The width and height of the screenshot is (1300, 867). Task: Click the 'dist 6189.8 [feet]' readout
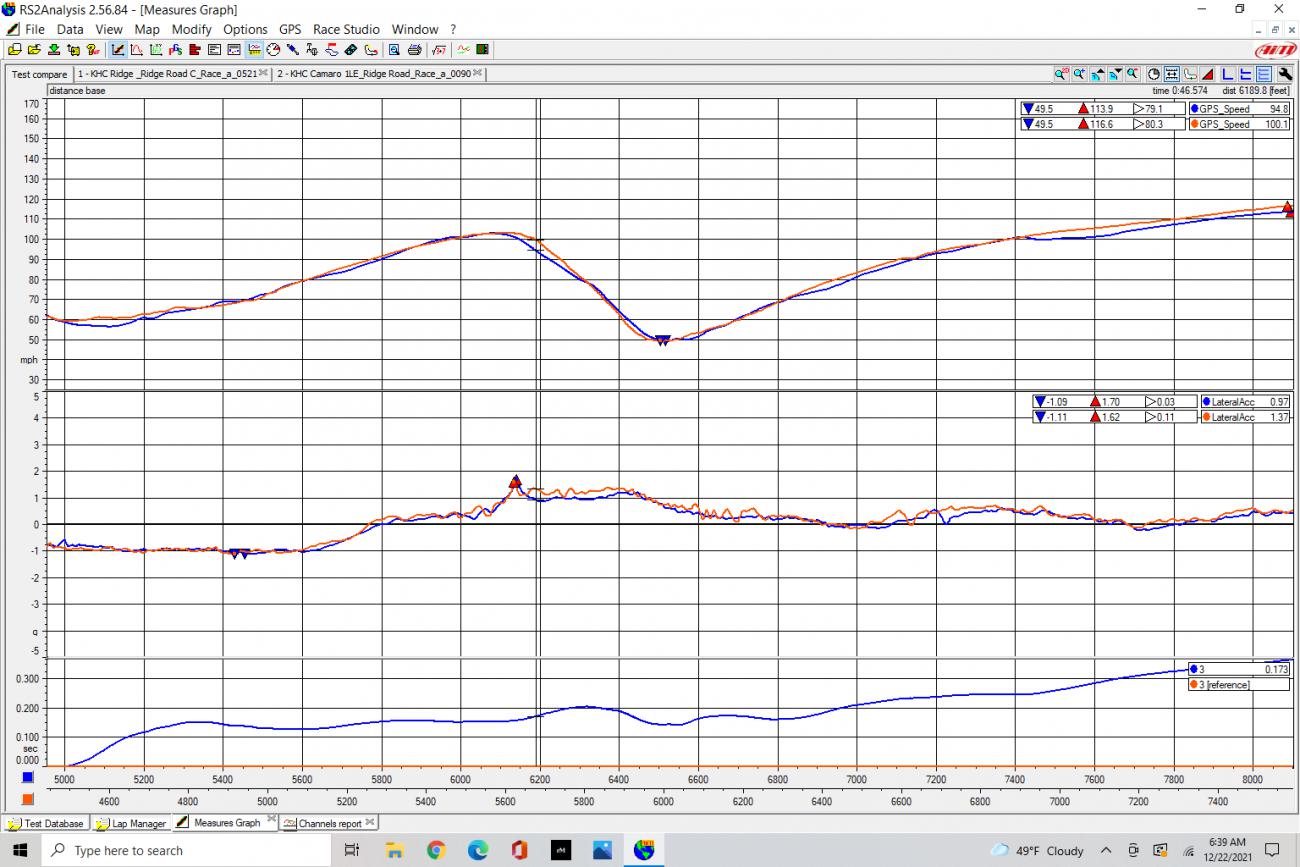tap(1256, 90)
